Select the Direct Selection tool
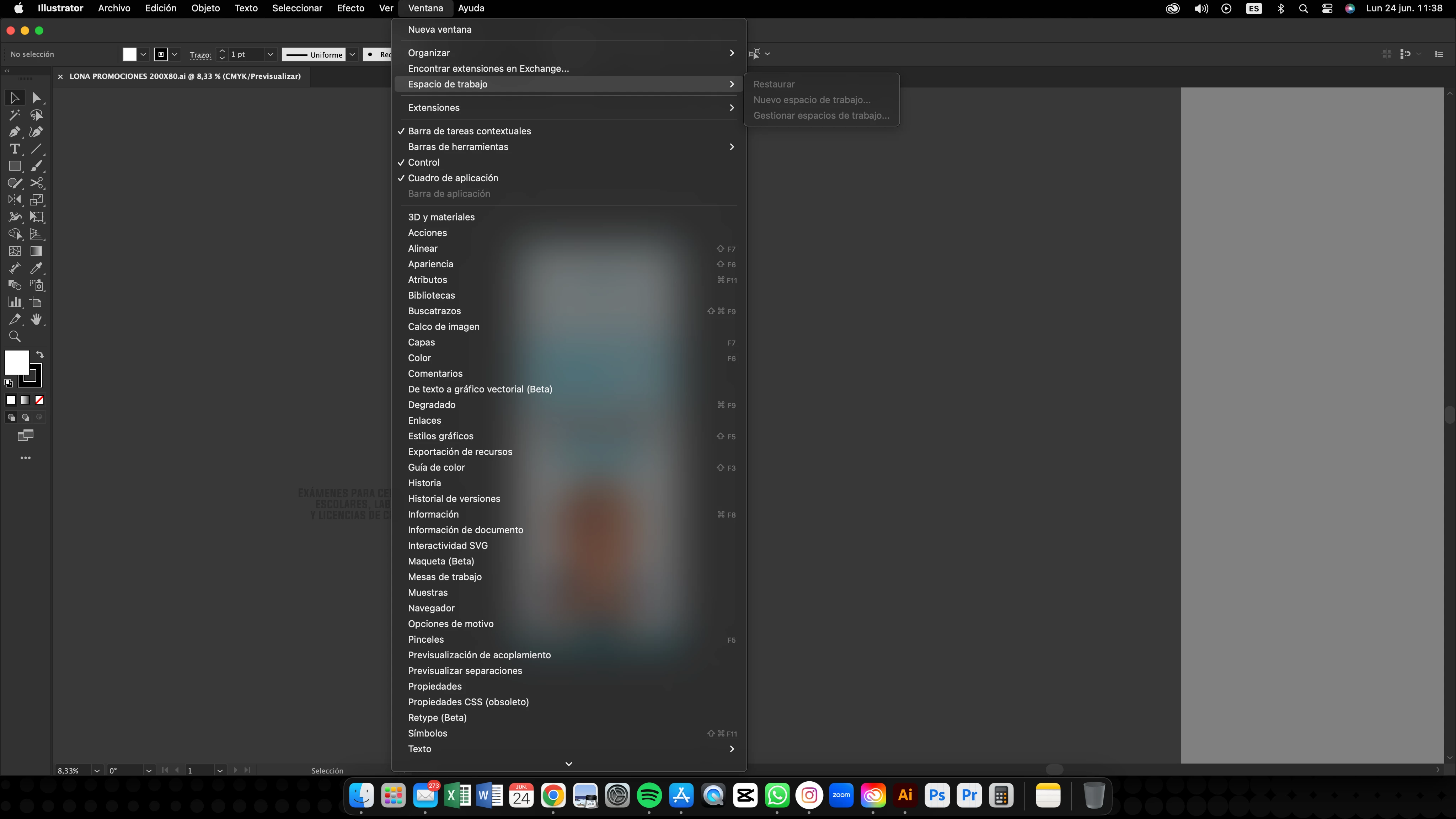This screenshot has width=1456, height=819. 36,98
